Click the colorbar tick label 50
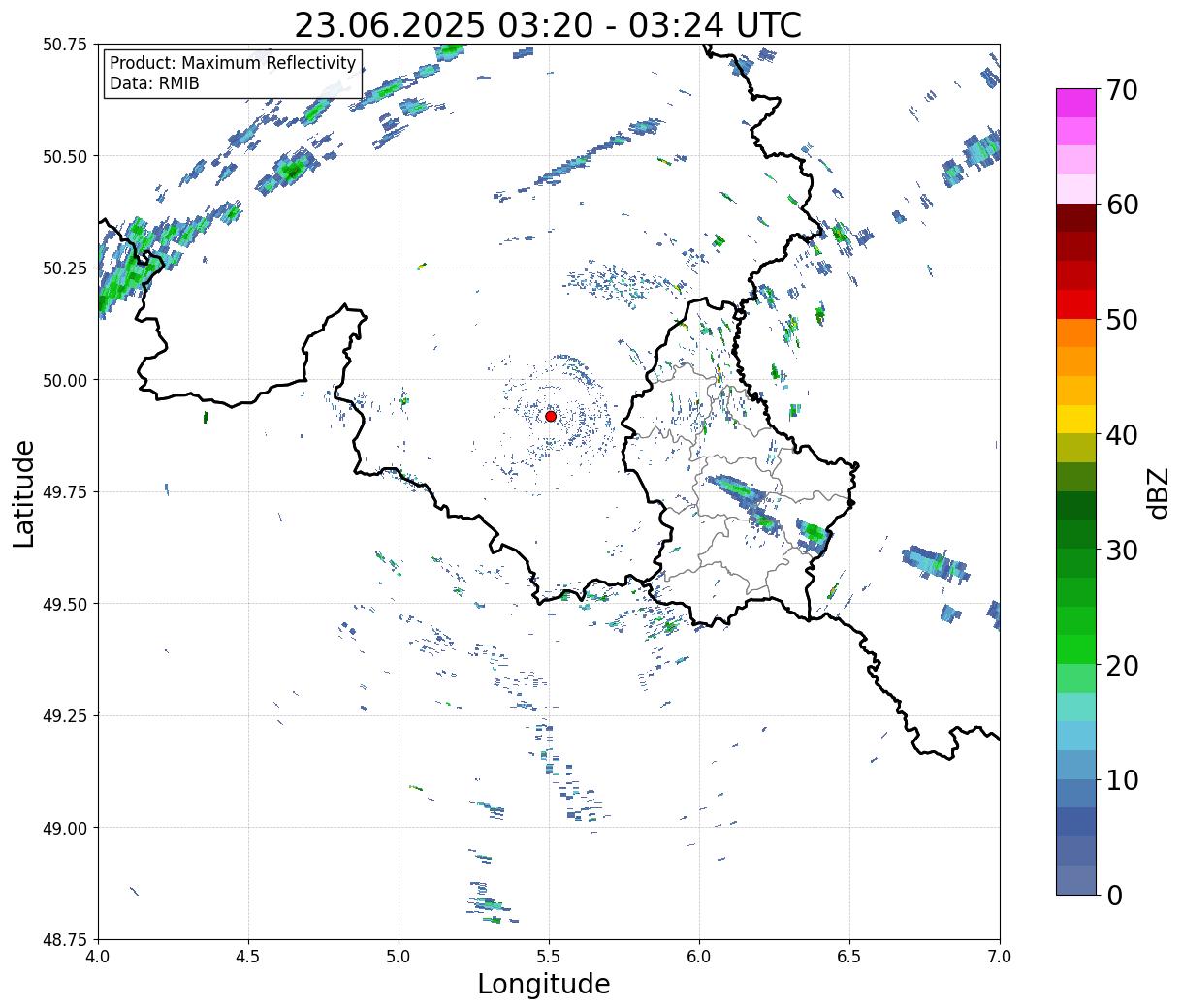The image size is (1182, 1008). click(1121, 320)
